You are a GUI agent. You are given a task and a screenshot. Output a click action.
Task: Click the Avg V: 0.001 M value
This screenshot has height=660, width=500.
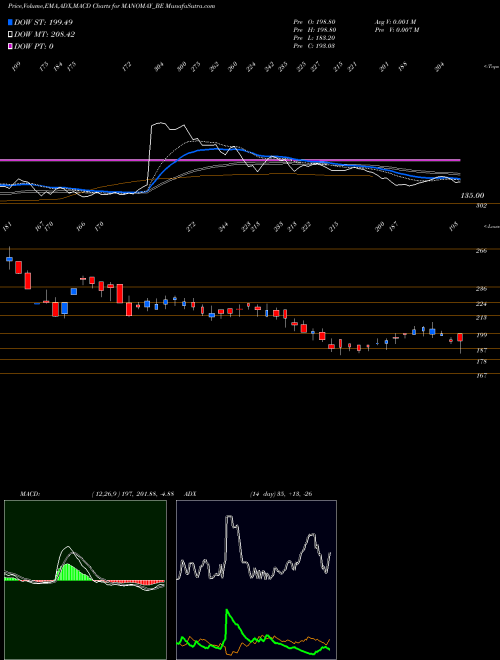pos(395,22)
